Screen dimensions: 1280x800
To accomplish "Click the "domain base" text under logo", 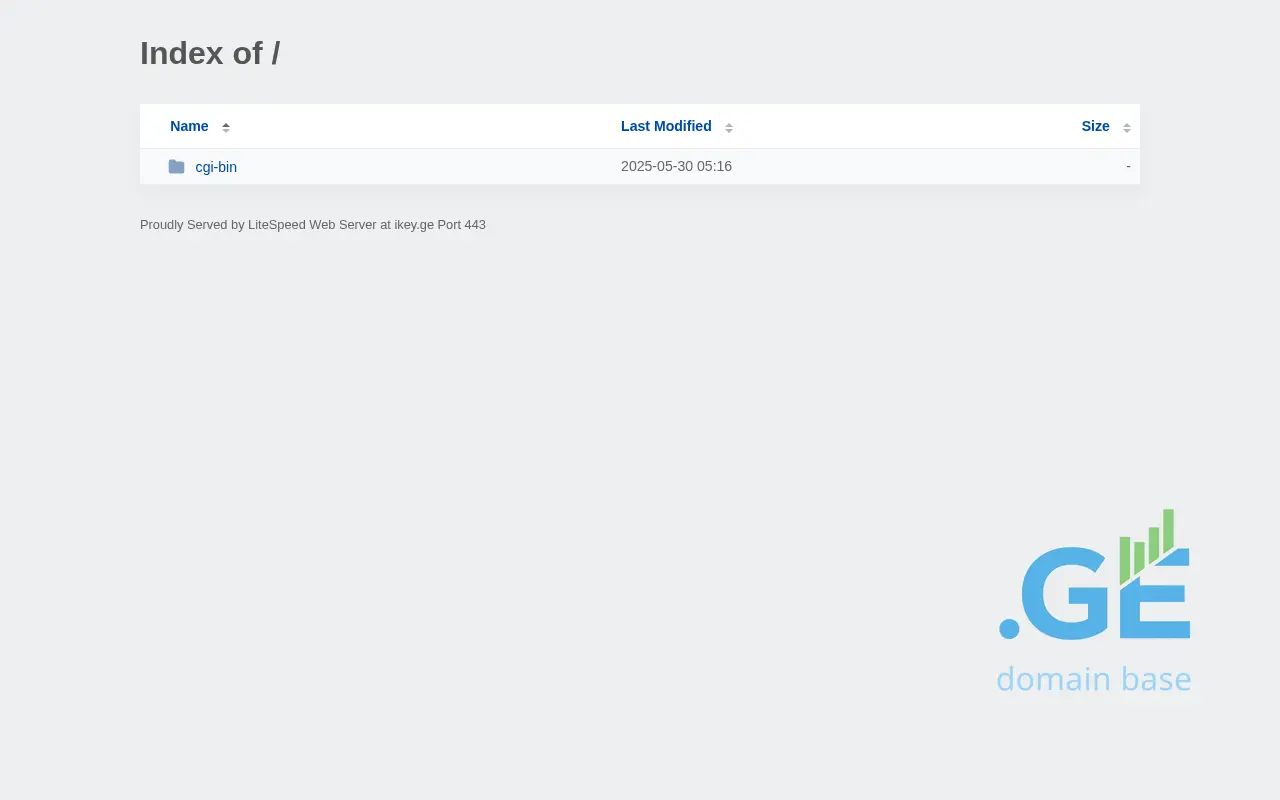I will click(1093, 679).
